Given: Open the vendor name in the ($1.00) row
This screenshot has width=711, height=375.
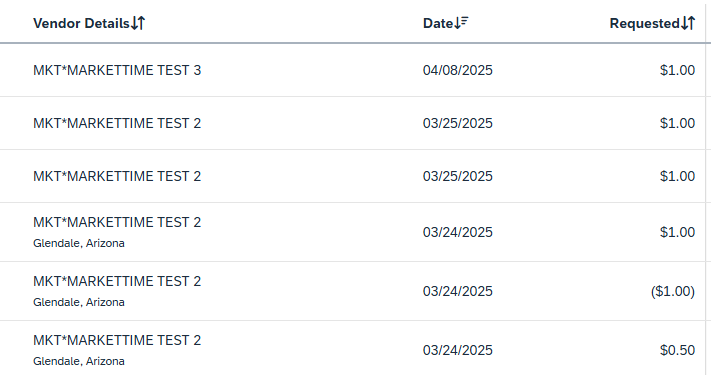Looking at the screenshot, I should (117, 281).
